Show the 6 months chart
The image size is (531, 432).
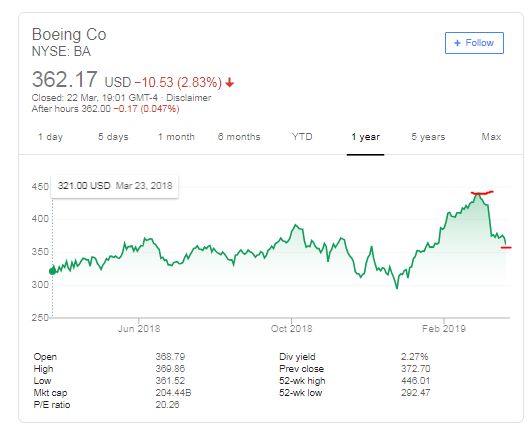[x=239, y=137]
